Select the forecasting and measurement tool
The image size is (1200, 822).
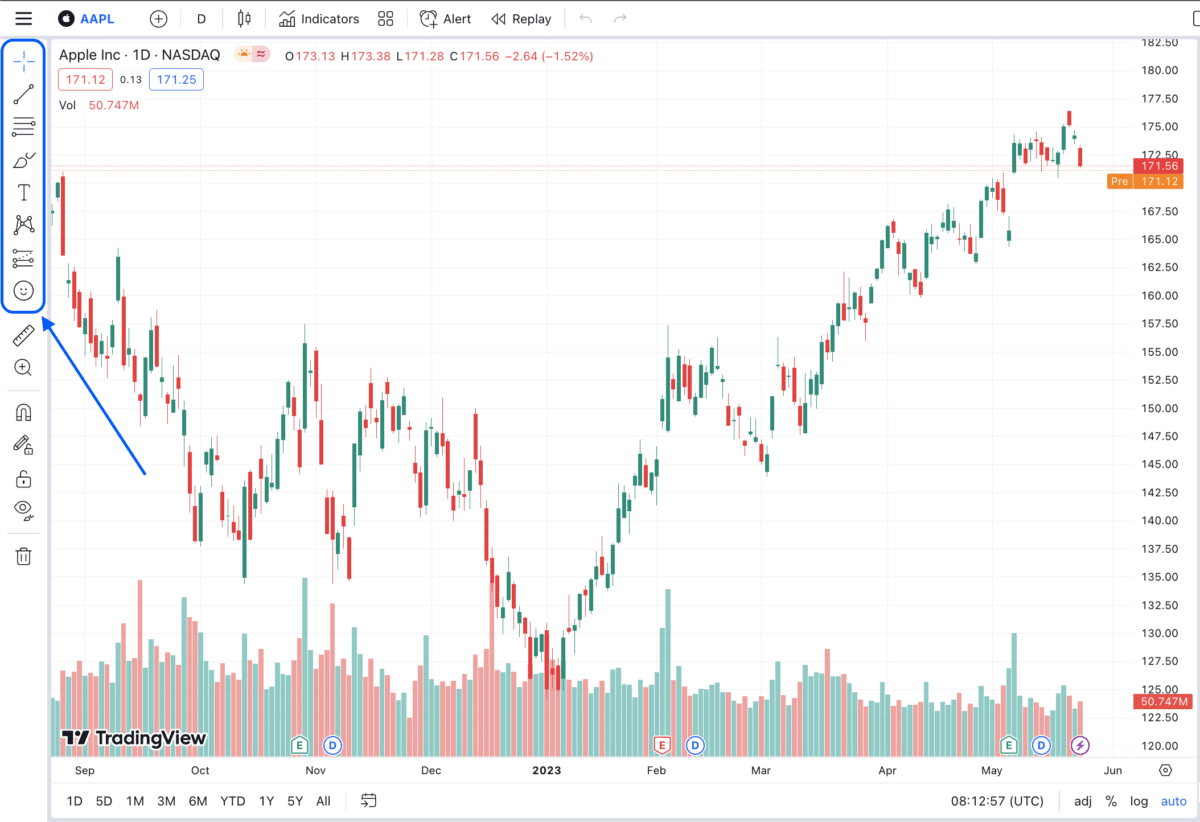tap(24, 258)
